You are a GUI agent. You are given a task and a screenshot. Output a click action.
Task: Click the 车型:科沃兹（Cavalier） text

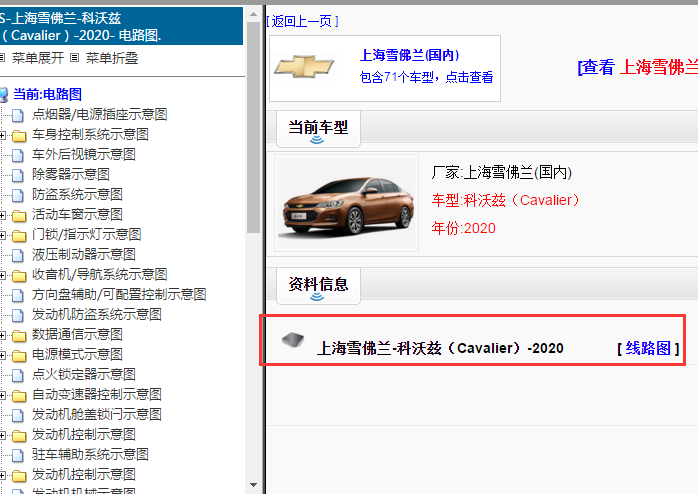tap(505, 200)
